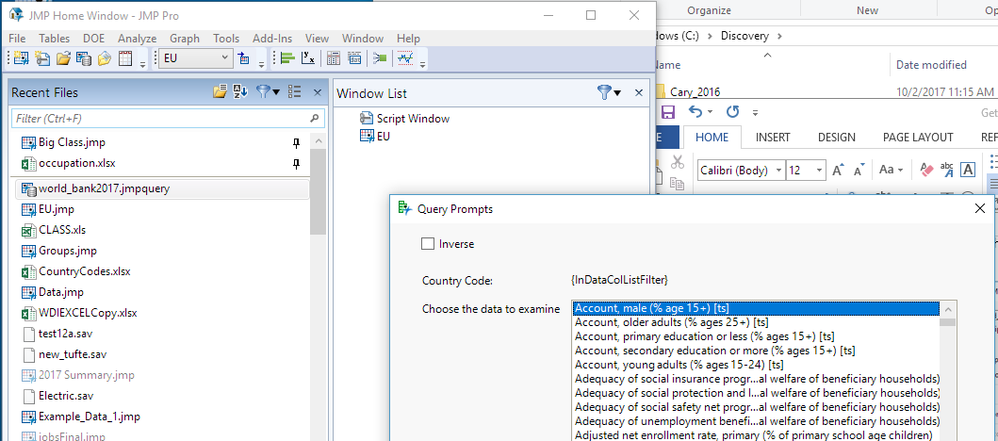The image size is (998, 441).
Task: Open Analyze menu in JMP
Action: pos(137,38)
